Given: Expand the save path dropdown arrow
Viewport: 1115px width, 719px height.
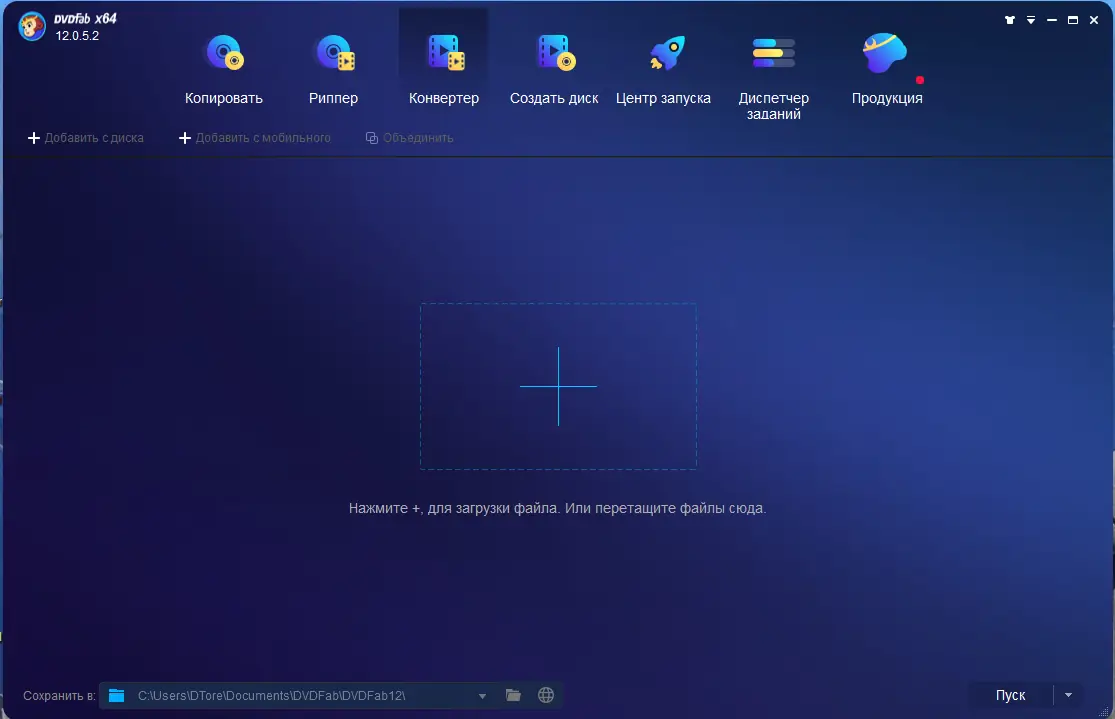Looking at the screenshot, I should coord(482,694).
